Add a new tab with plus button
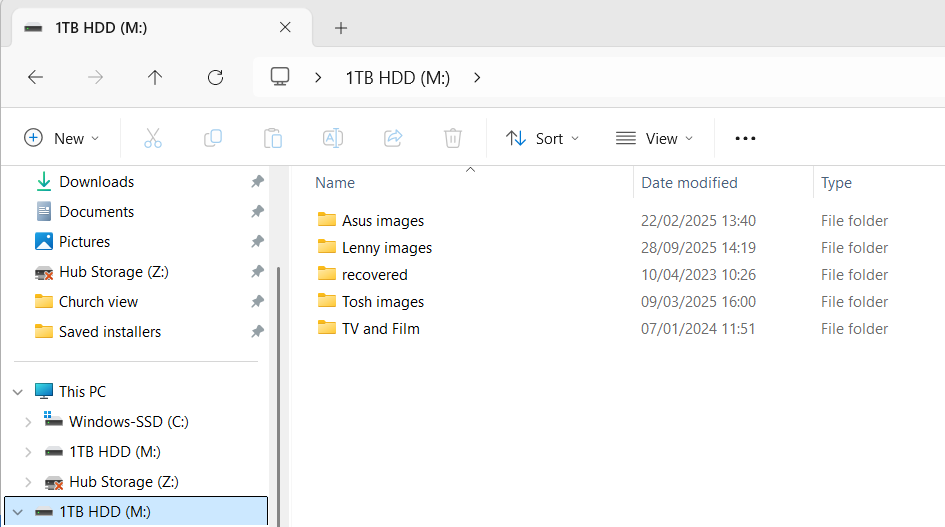The width and height of the screenshot is (945, 527). tap(341, 28)
